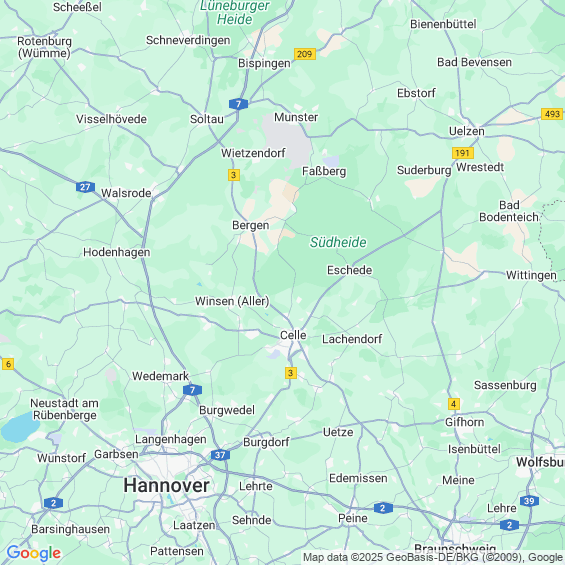Select the Gifhorn town label
The height and width of the screenshot is (565, 565).
[x=464, y=422]
